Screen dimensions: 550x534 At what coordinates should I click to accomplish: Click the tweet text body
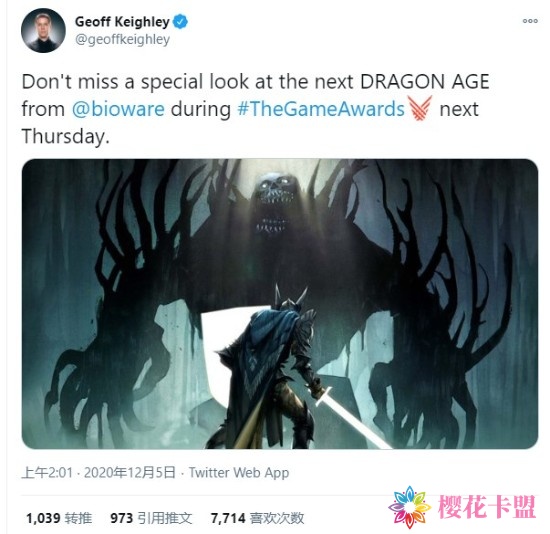point(255,109)
